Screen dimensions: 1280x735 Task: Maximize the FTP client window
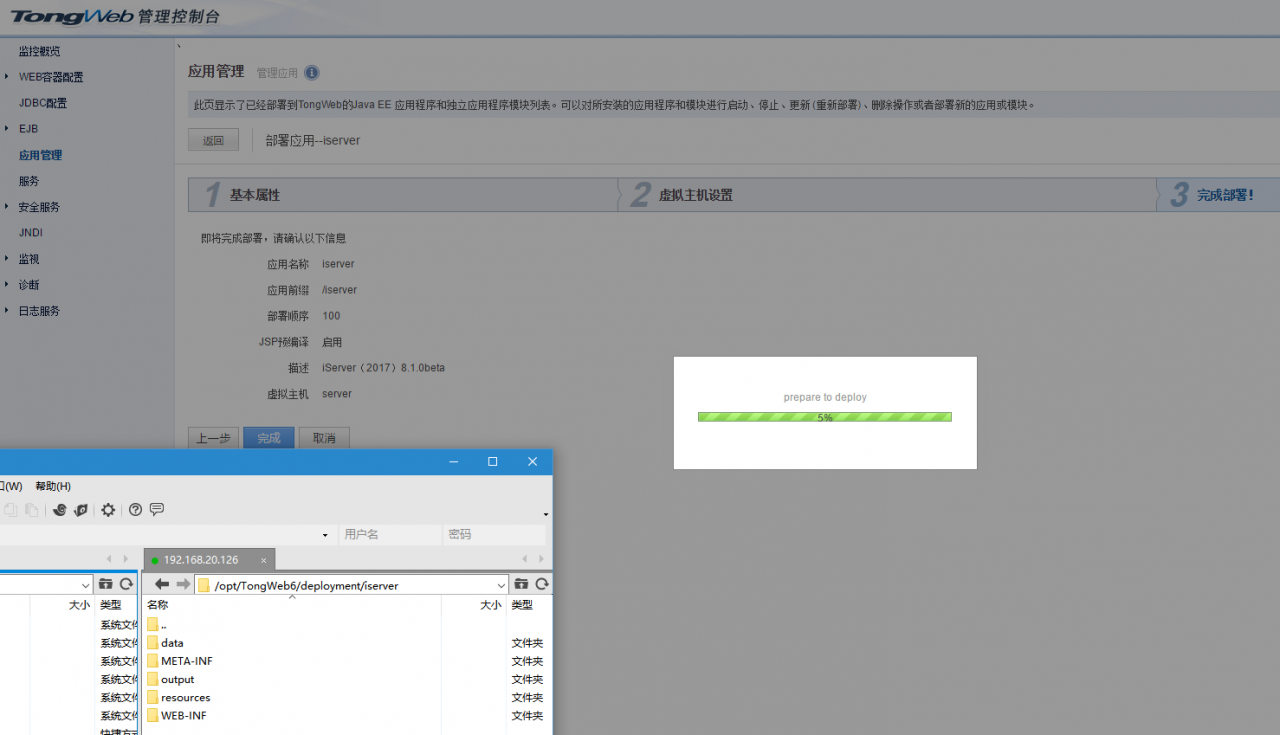492,461
